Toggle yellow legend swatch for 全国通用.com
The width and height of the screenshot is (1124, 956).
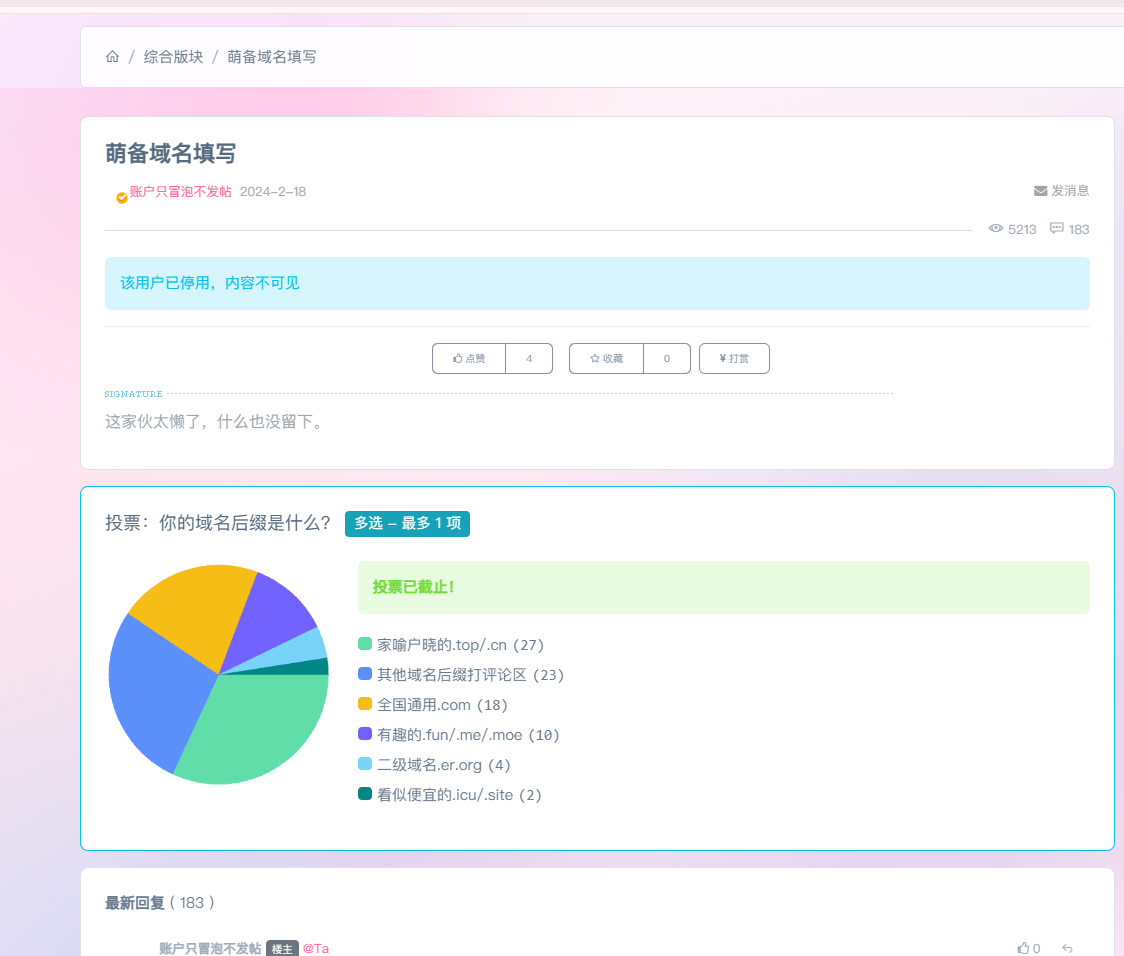(x=365, y=704)
